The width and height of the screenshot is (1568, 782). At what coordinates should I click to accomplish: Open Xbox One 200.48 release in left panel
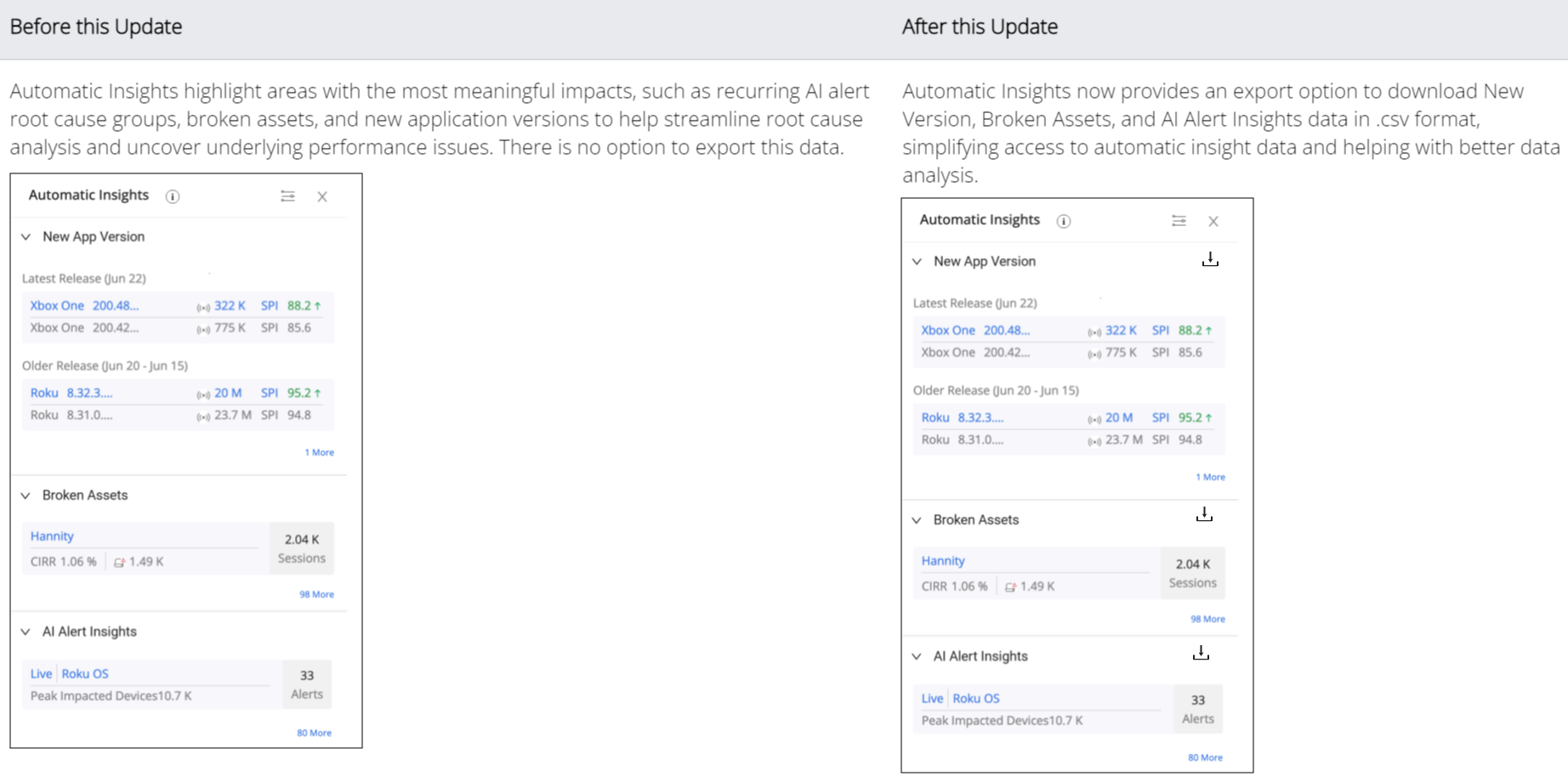[84, 305]
